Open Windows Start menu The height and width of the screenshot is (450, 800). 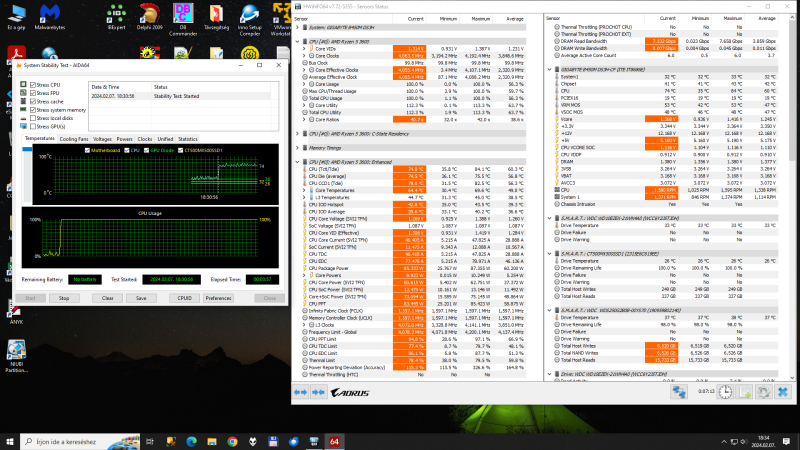coord(10,441)
